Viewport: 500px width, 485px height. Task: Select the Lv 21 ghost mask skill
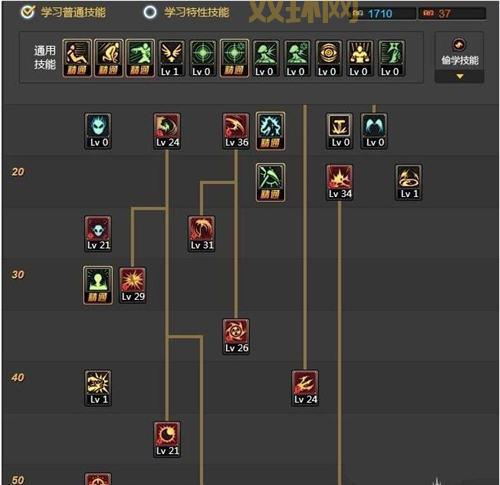98,233
